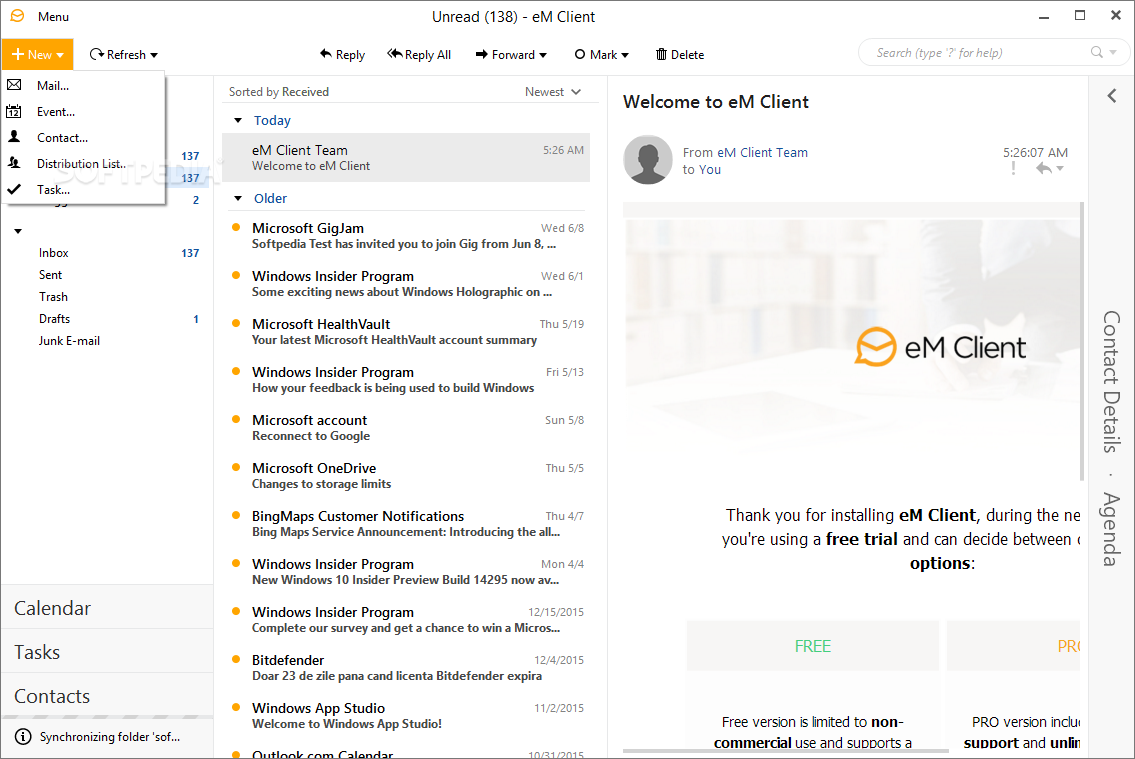Image resolution: width=1135 pixels, height=759 pixels.
Task: Click the Distribution List icon in New menu
Action: [x=14, y=163]
